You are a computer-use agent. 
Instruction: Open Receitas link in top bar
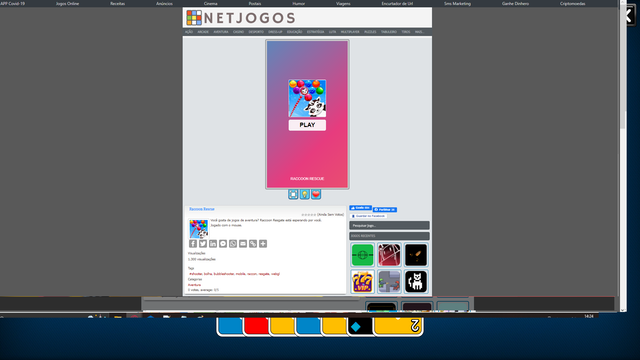click(118, 3)
